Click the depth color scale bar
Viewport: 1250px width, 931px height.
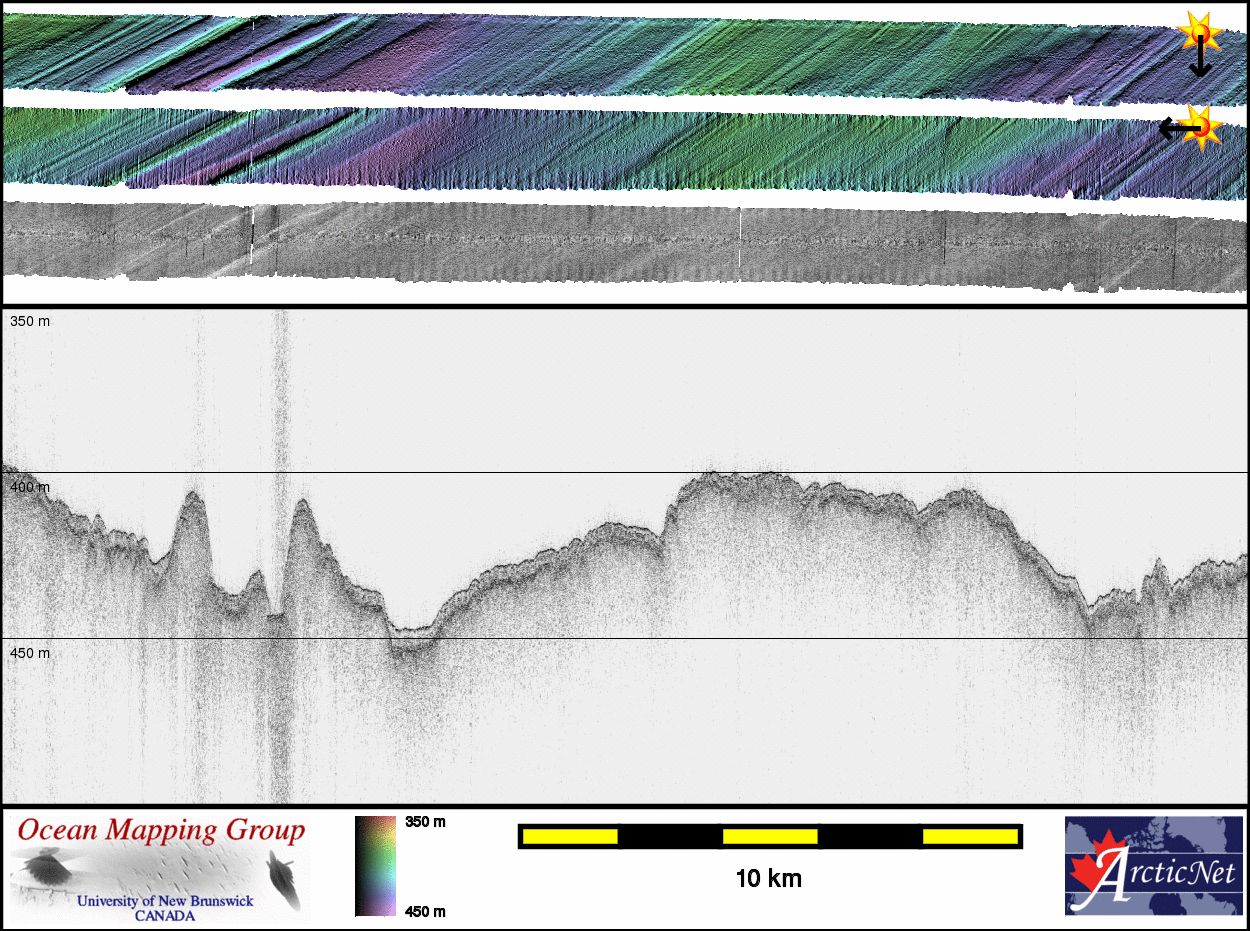point(375,866)
